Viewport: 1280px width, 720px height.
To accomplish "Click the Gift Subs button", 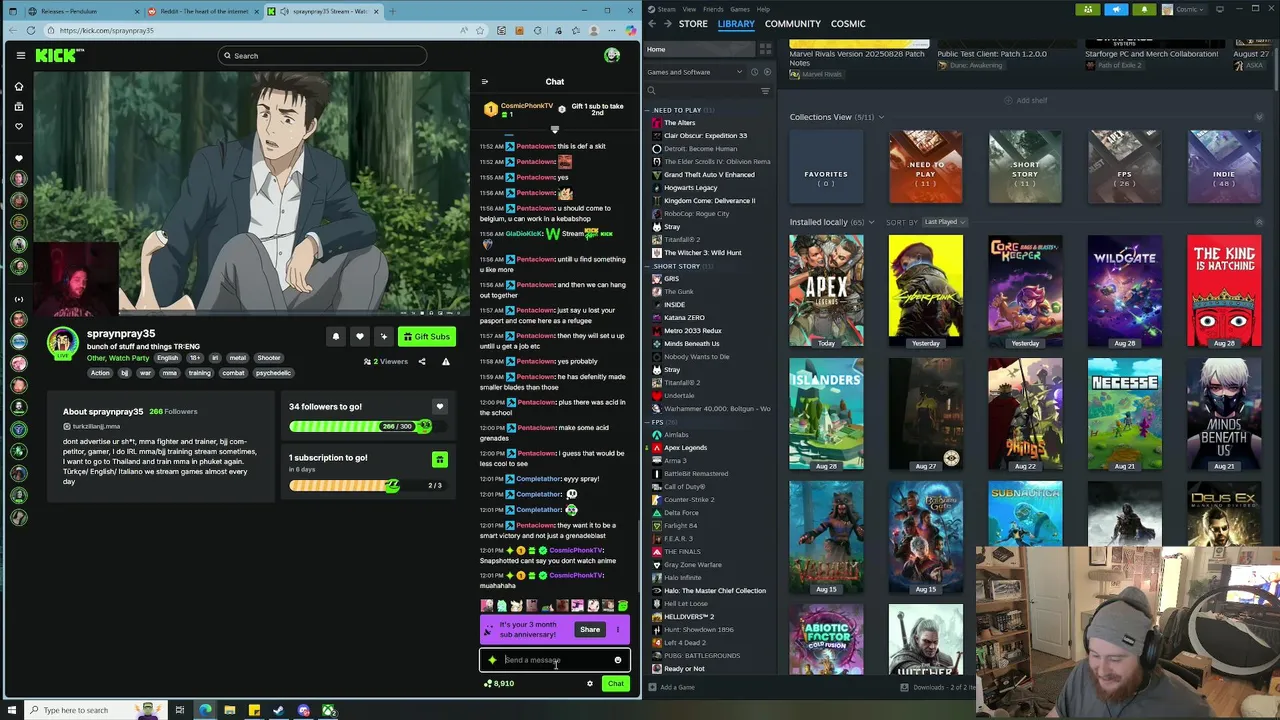I will point(427,337).
